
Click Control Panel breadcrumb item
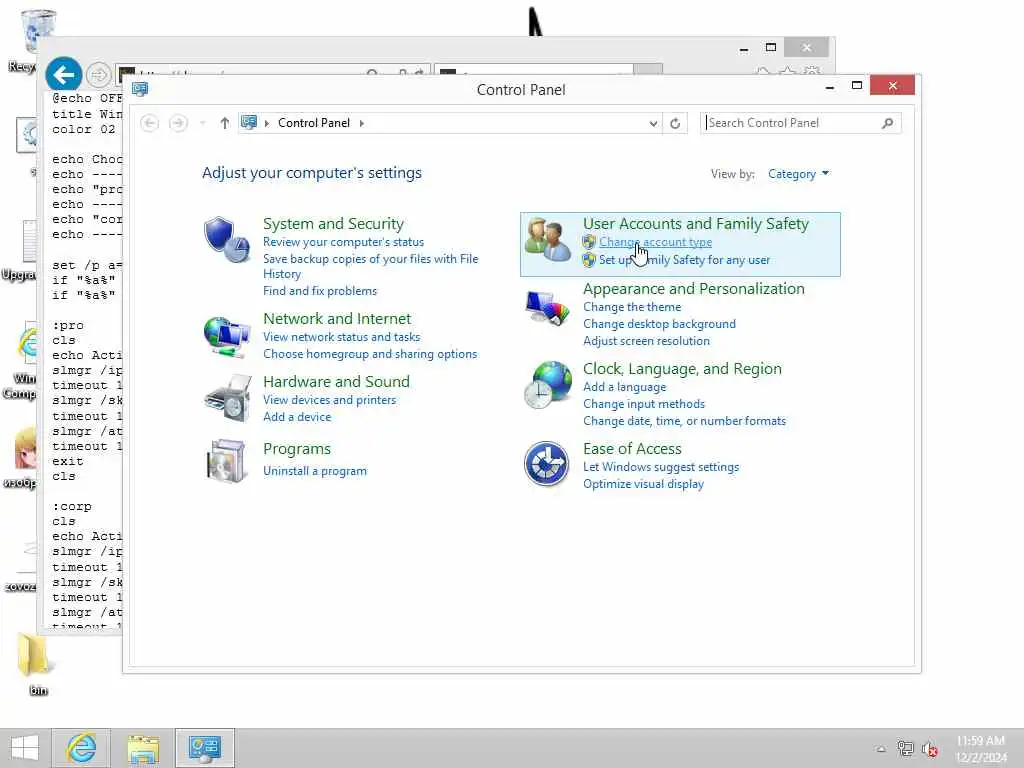(x=313, y=123)
